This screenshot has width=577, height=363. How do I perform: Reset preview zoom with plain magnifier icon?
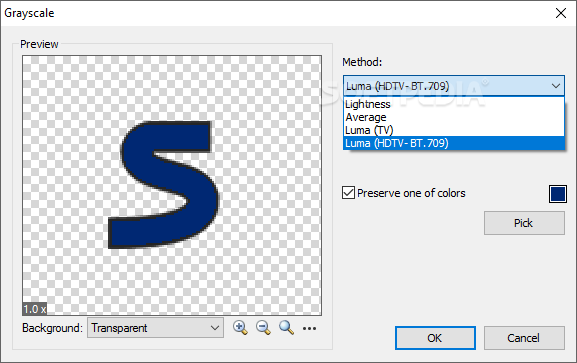click(286, 327)
